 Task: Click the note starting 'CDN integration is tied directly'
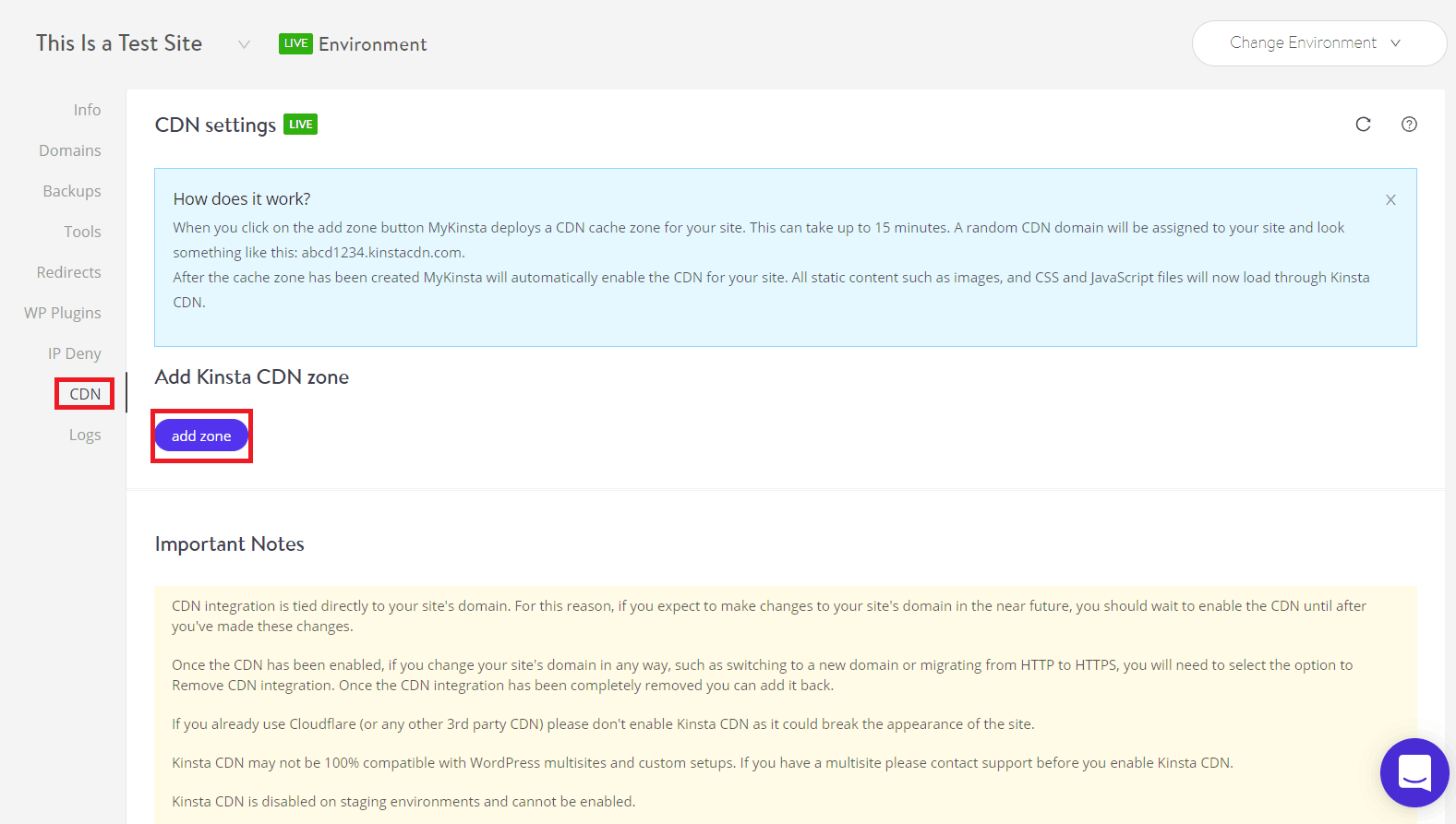769,616
